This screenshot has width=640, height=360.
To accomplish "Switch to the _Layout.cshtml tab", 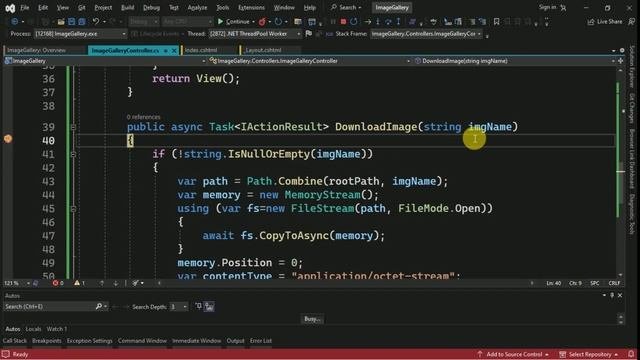I will pos(263,50).
